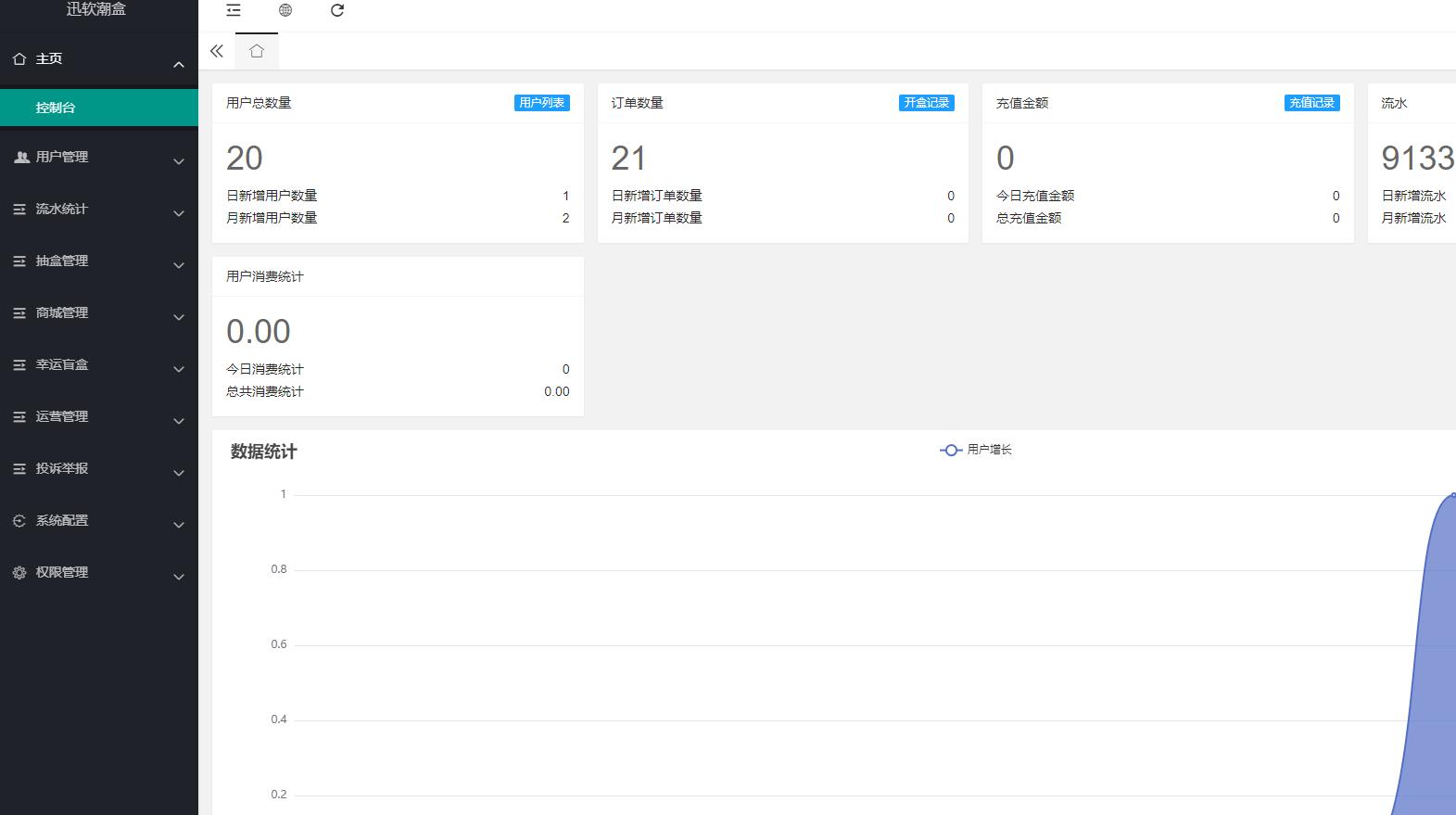
Task: Click the 充值记录 badge link
Action: (1311, 103)
